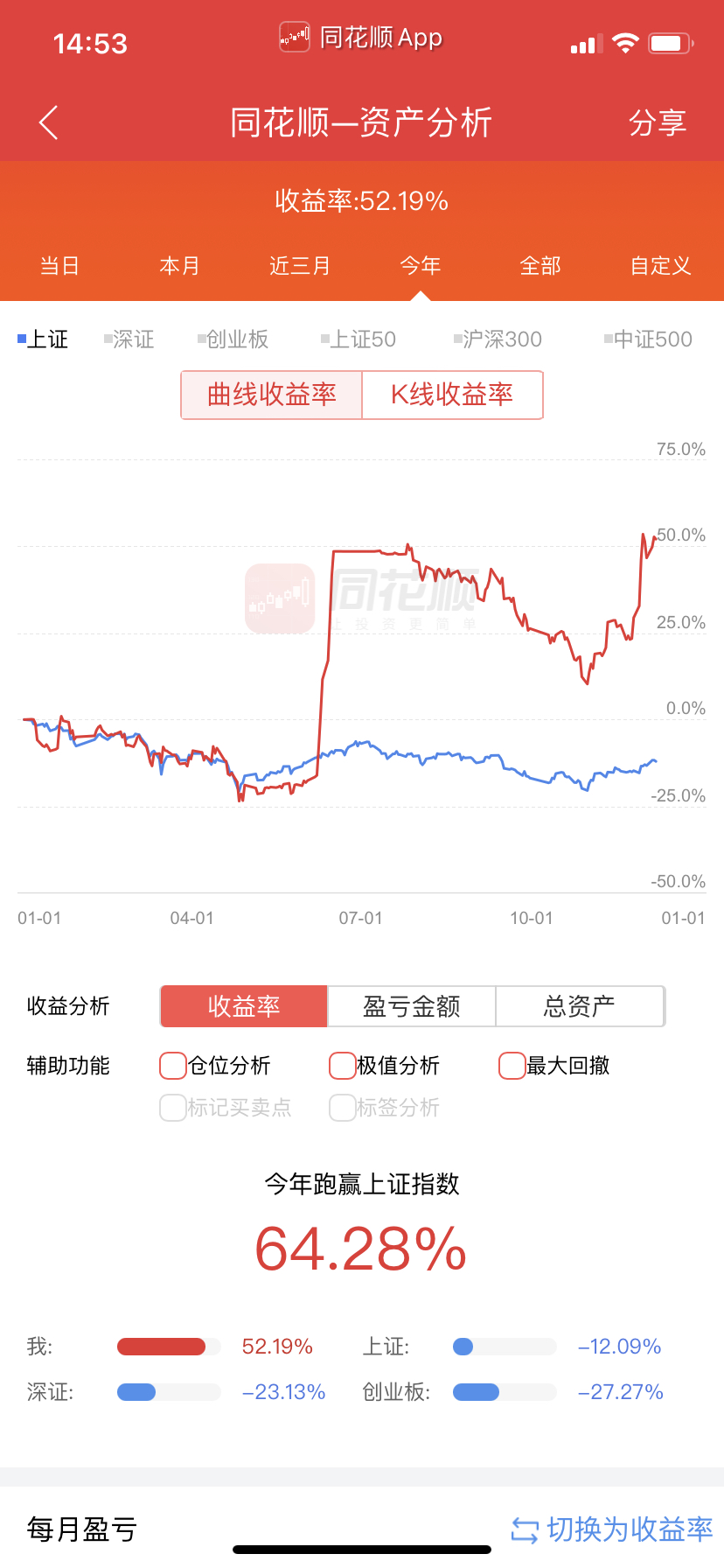Screen dimensions: 724x1568
Task: Tap the red 我 return progress bar
Action: pyautogui.click(x=162, y=1347)
